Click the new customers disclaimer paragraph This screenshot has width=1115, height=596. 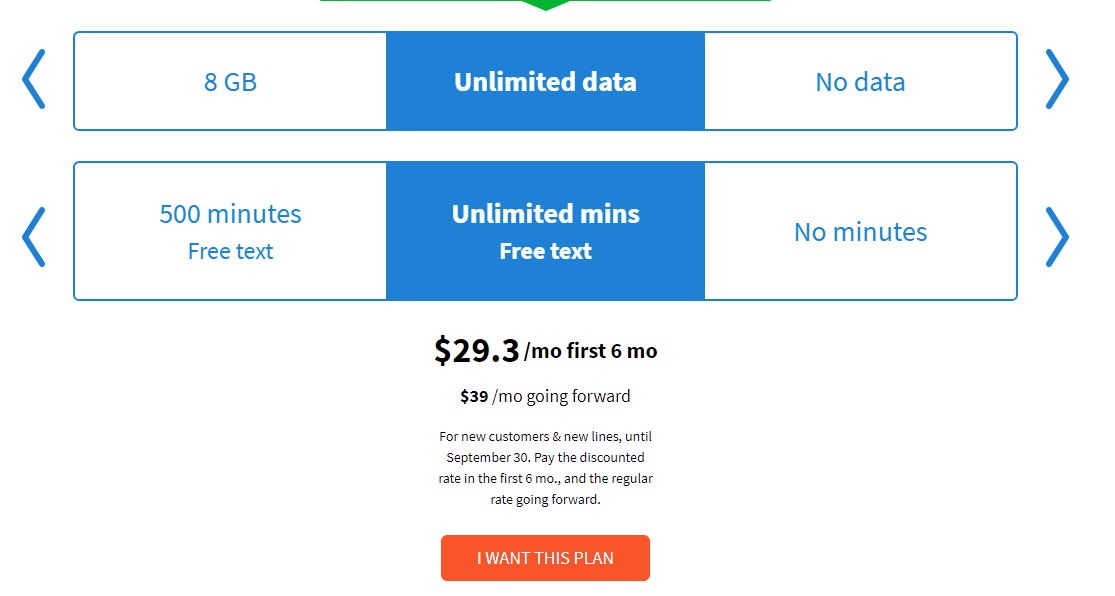coord(545,467)
